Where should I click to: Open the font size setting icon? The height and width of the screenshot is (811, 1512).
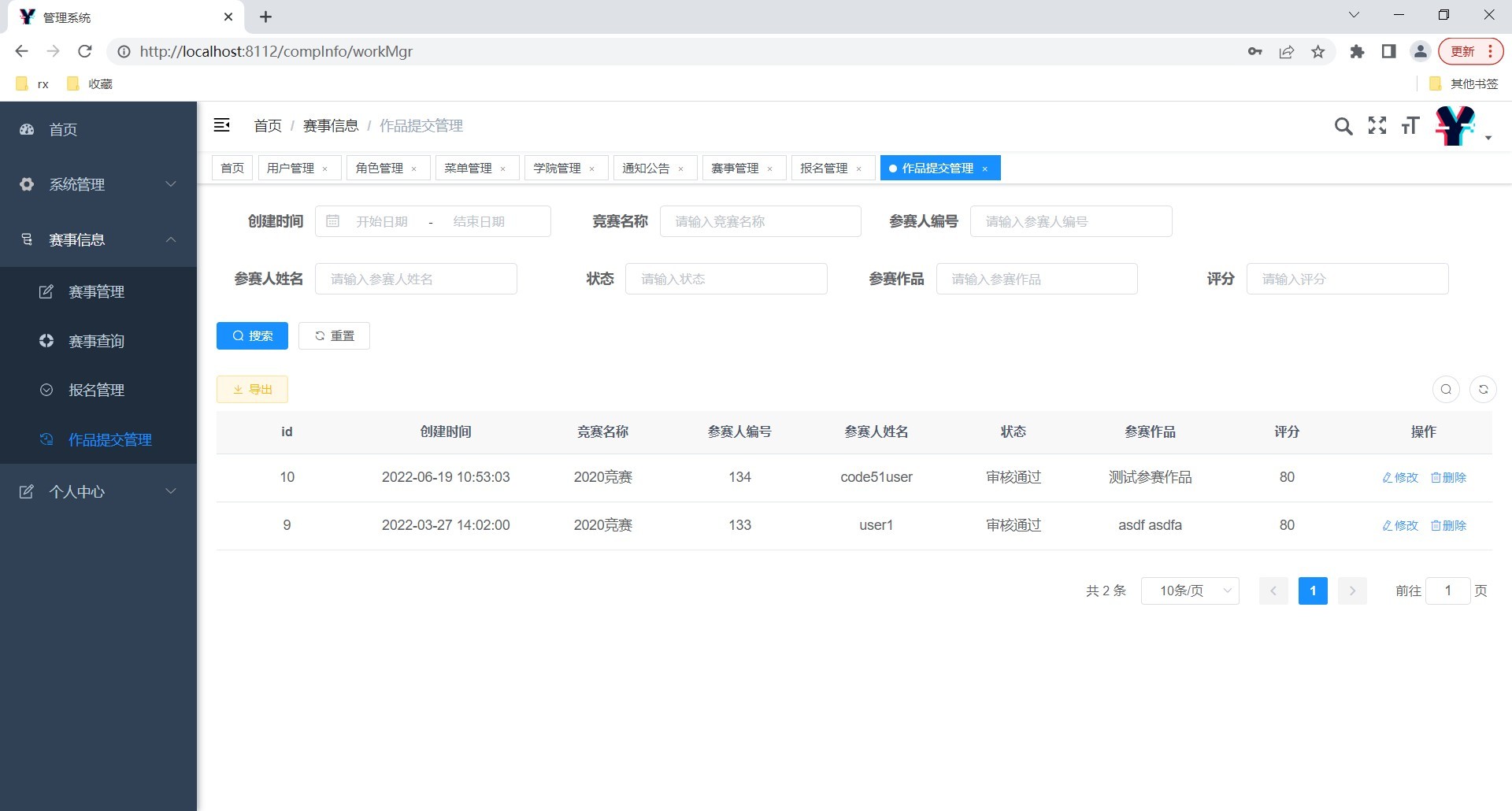click(1410, 125)
